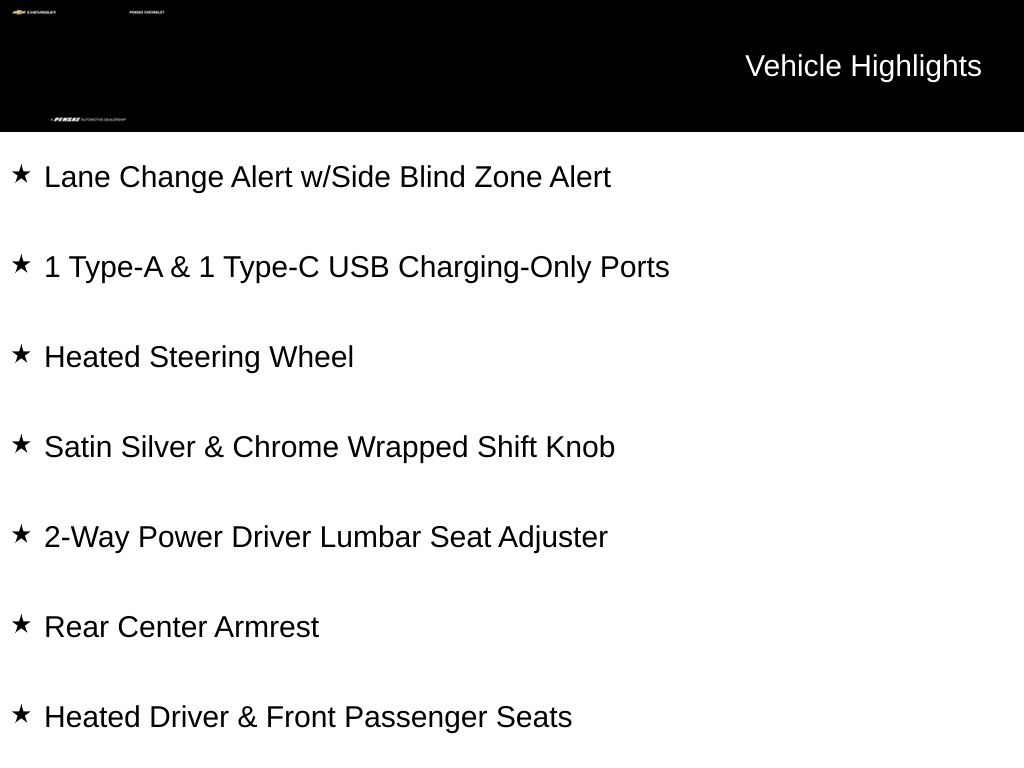Click the star beside Lane Change Alert
This screenshot has height=768, width=1024.
pyautogui.click(x=21, y=174)
